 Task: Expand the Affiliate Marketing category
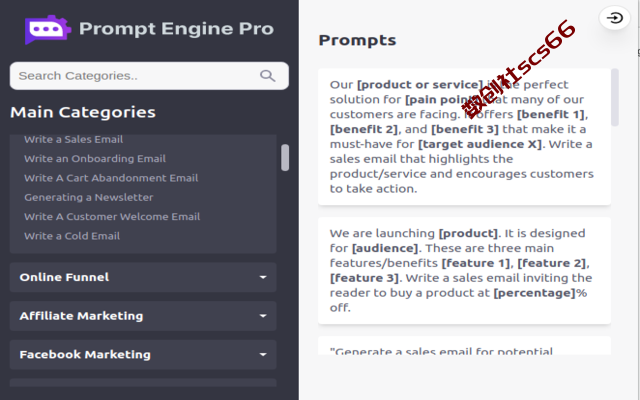[143, 316]
